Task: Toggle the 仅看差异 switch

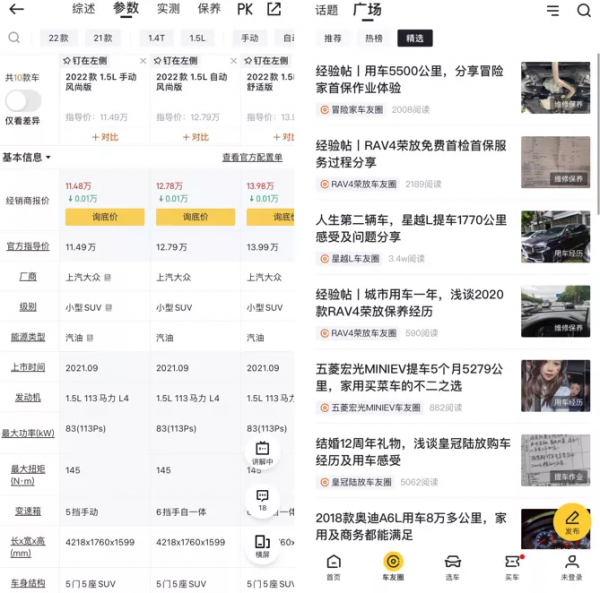Action: [x=23, y=101]
